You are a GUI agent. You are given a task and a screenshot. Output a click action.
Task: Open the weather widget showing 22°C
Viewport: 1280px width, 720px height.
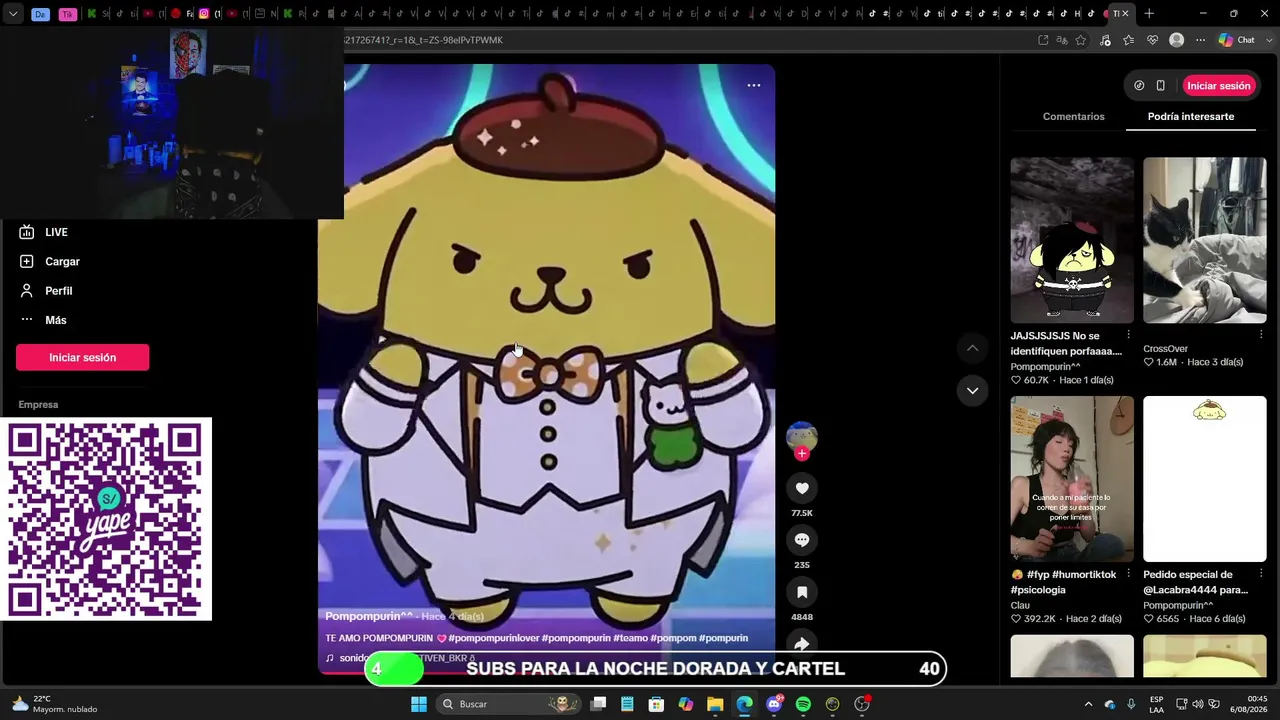[55, 704]
